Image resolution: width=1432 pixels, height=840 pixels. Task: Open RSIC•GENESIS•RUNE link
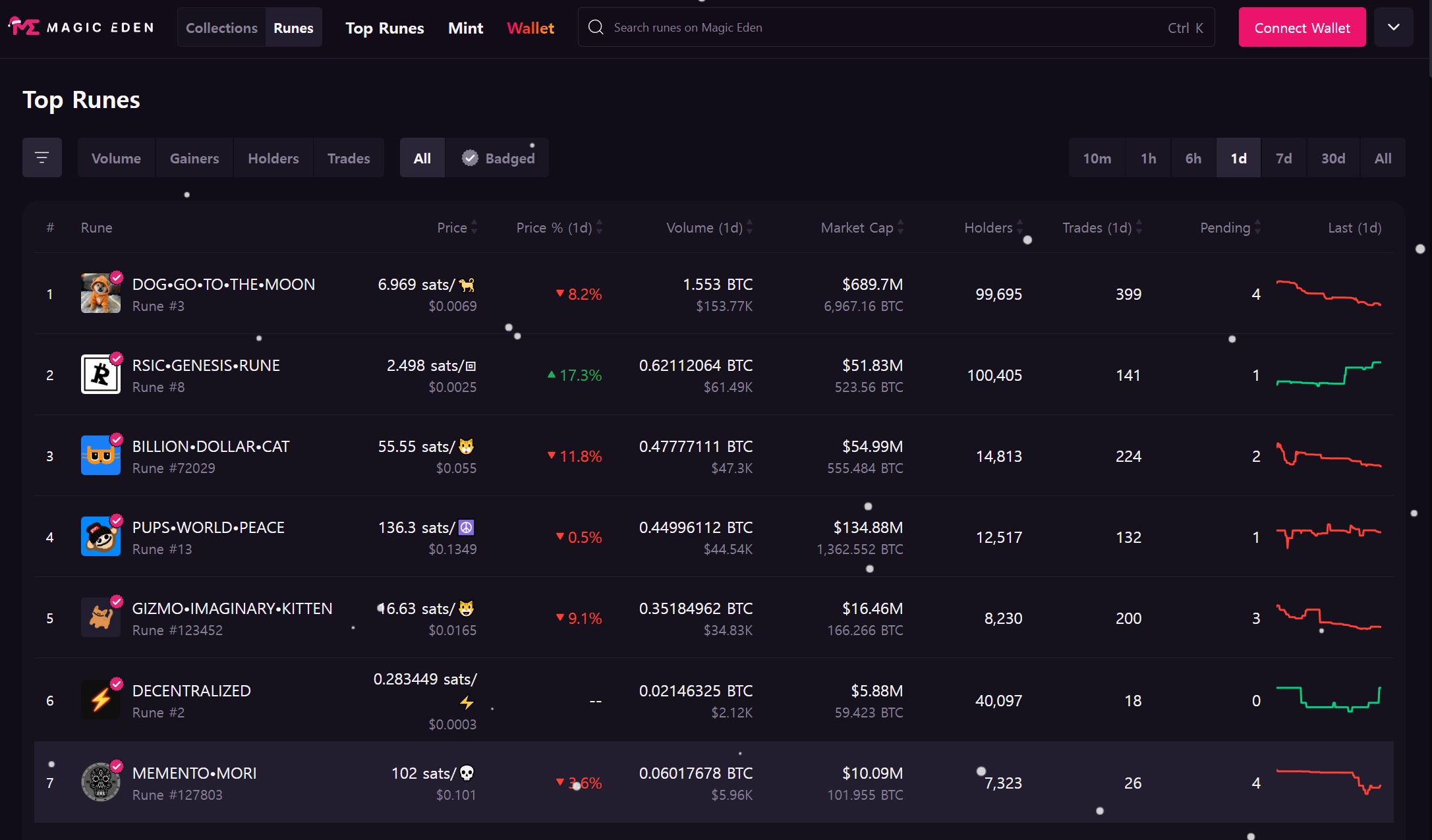tap(206, 366)
